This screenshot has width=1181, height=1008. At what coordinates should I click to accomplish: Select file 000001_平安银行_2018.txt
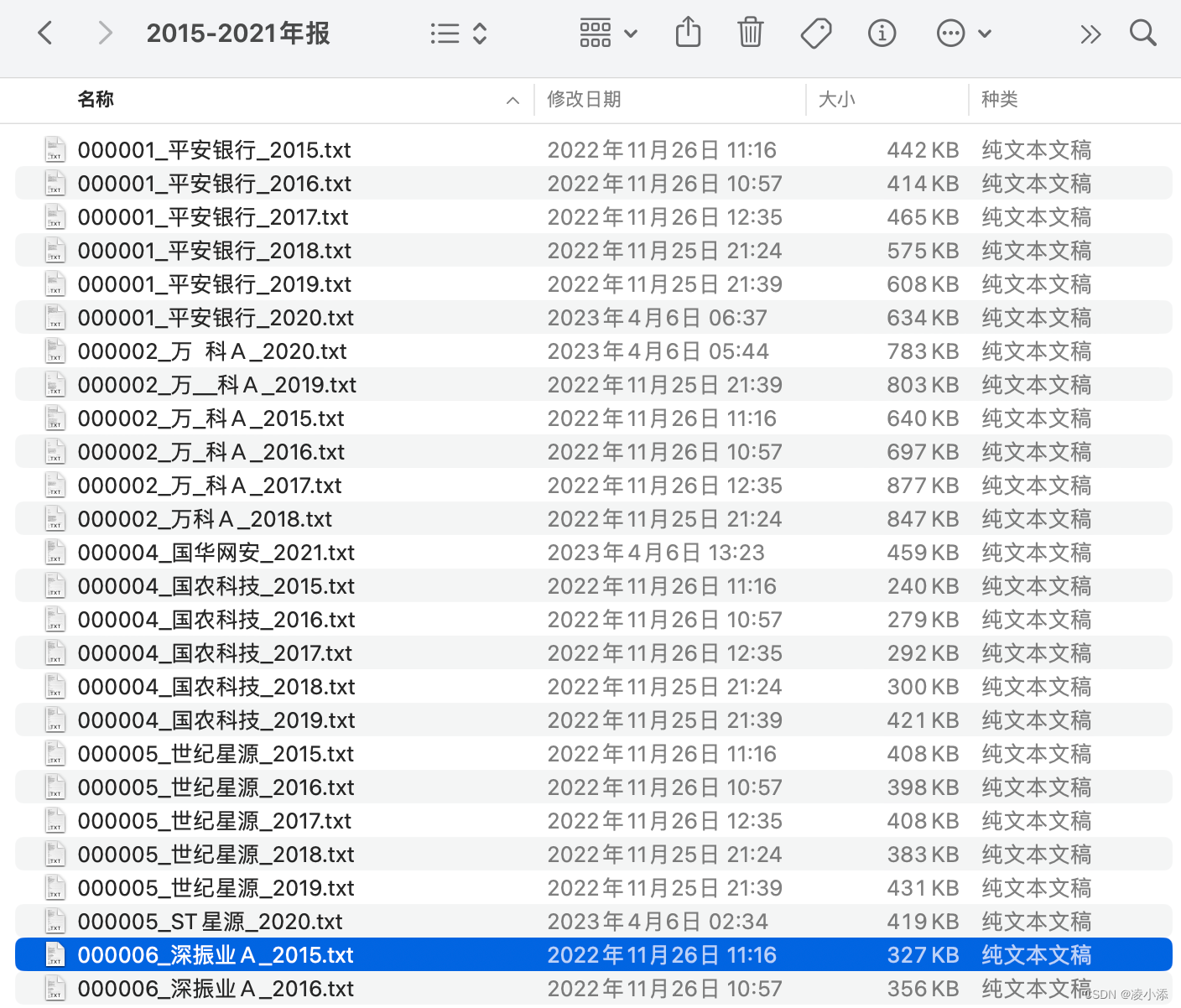[x=594, y=250]
